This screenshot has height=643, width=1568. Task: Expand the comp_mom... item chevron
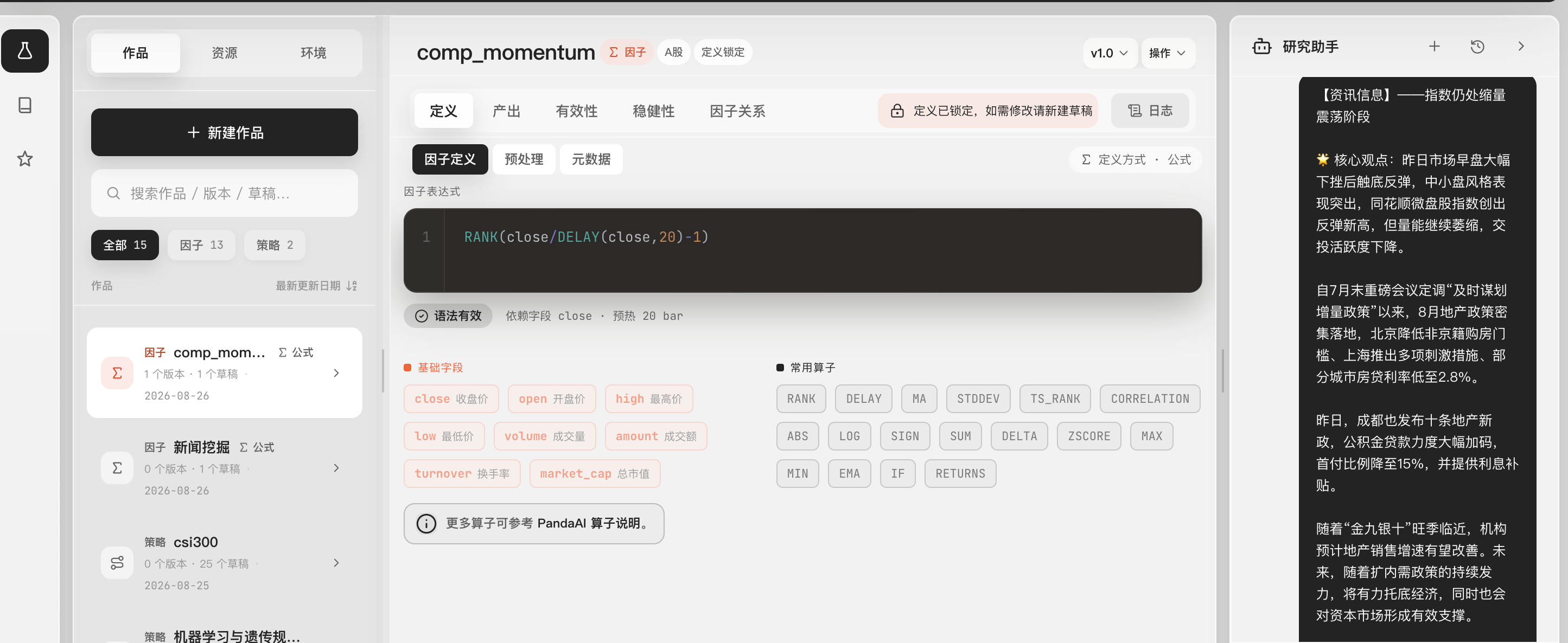tap(336, 373)
